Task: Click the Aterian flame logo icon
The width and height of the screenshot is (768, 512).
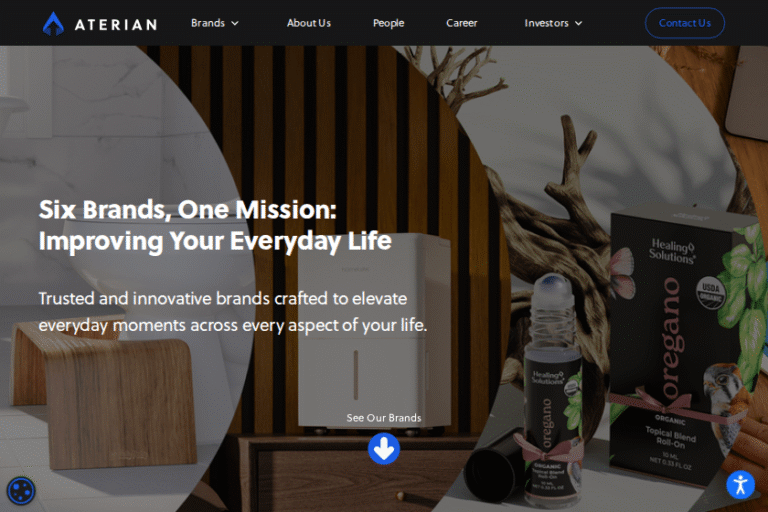Action: [x=53, y=24]
